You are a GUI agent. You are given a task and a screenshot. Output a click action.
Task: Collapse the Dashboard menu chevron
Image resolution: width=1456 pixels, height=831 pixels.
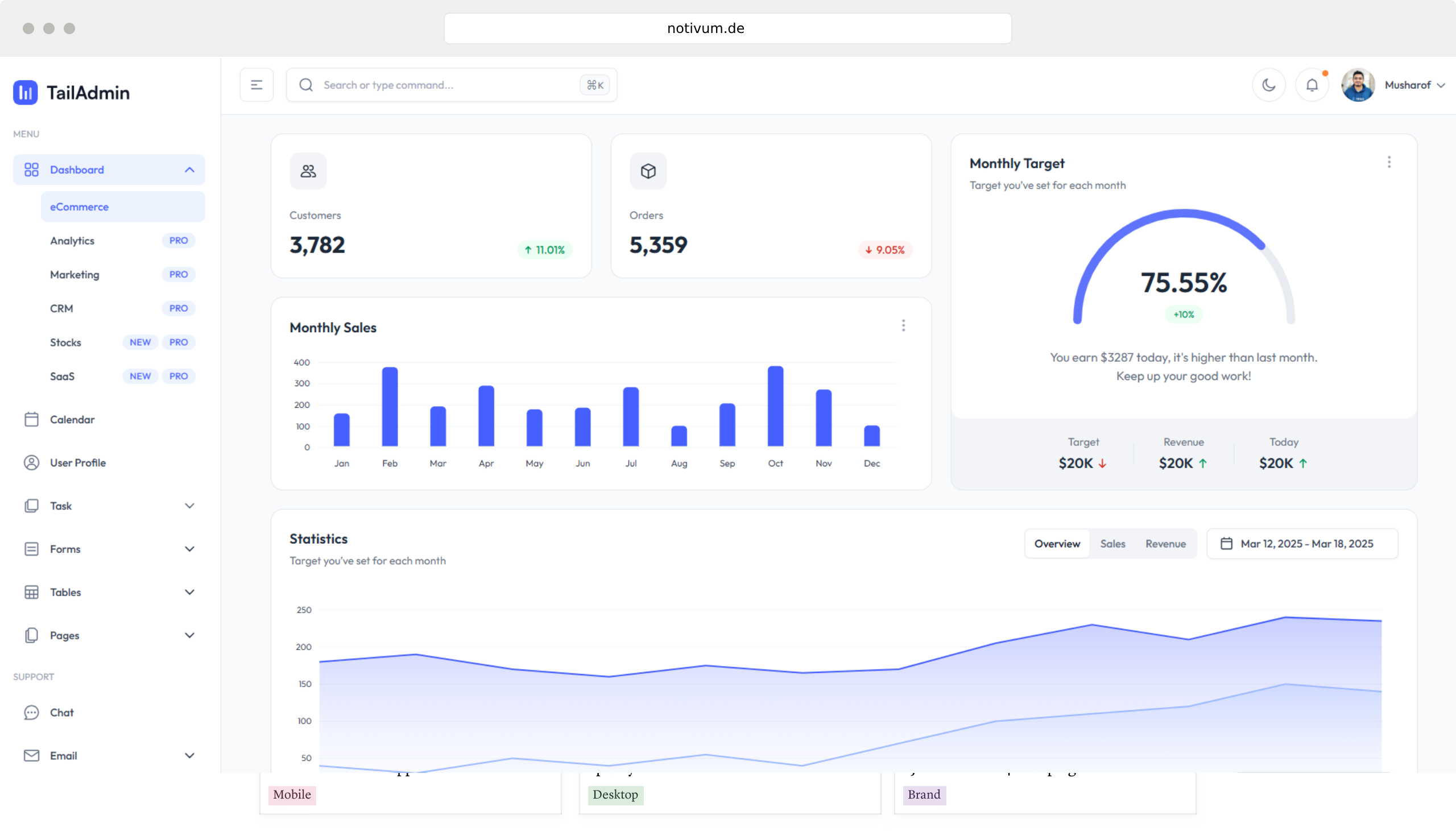pyautogui.click(x=189, y=169)
